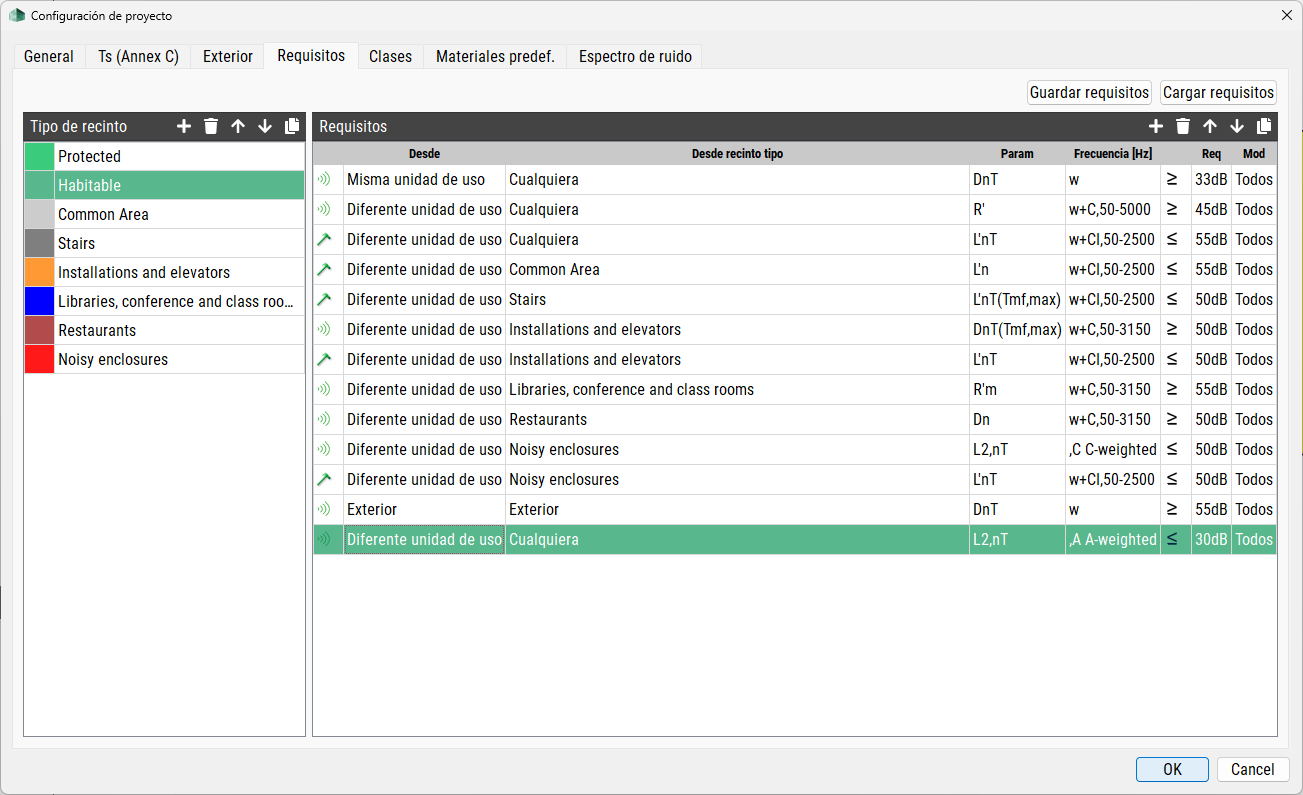Click the Dn parameter cell in Restaurants row
The height and width of the screenshot is (795, 1303).
tap(1017, 420)
